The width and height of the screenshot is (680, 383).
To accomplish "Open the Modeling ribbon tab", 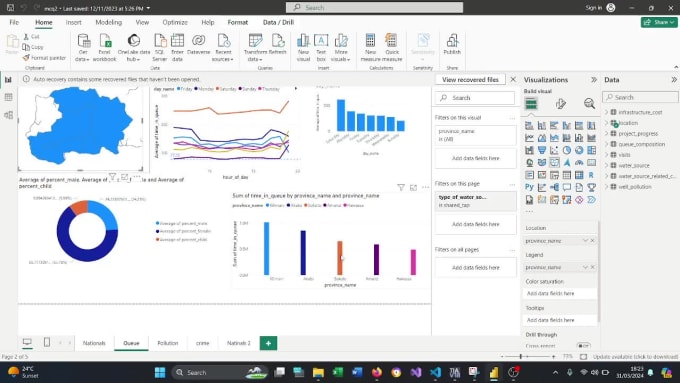I will [x=108, y=22].
